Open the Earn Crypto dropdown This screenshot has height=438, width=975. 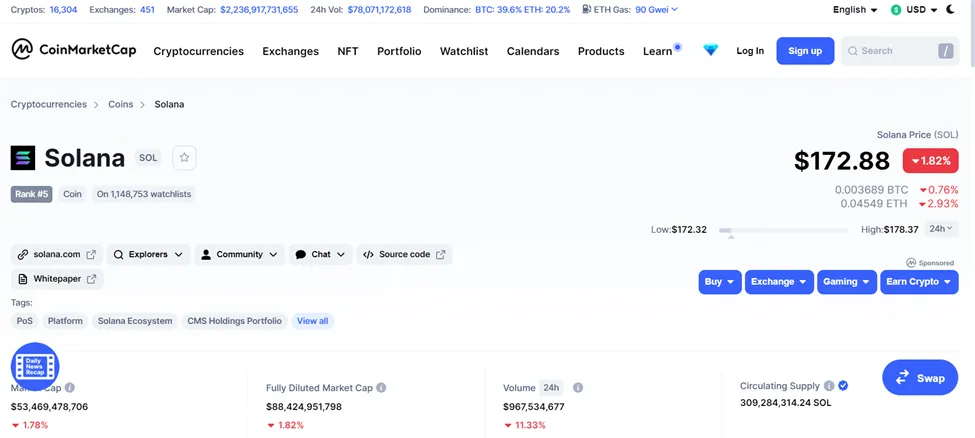click(x=919, y=282)
